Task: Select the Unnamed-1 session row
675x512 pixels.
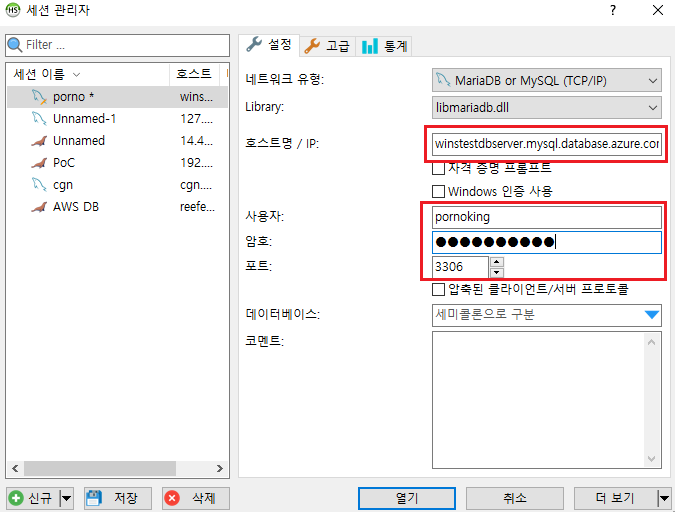Action: click(x=117, y=118)
